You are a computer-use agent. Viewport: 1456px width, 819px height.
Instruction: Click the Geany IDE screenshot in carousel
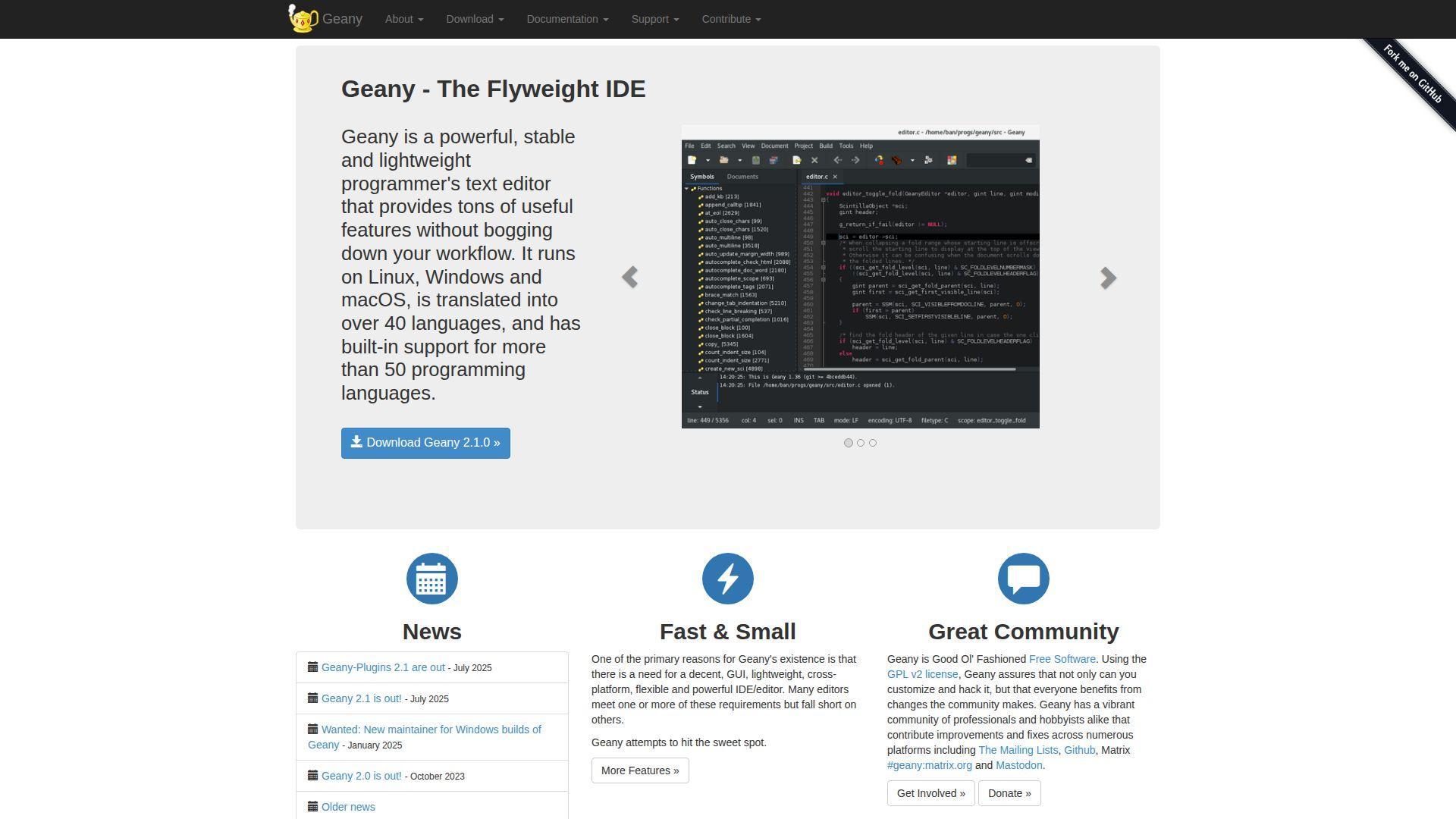861,278
